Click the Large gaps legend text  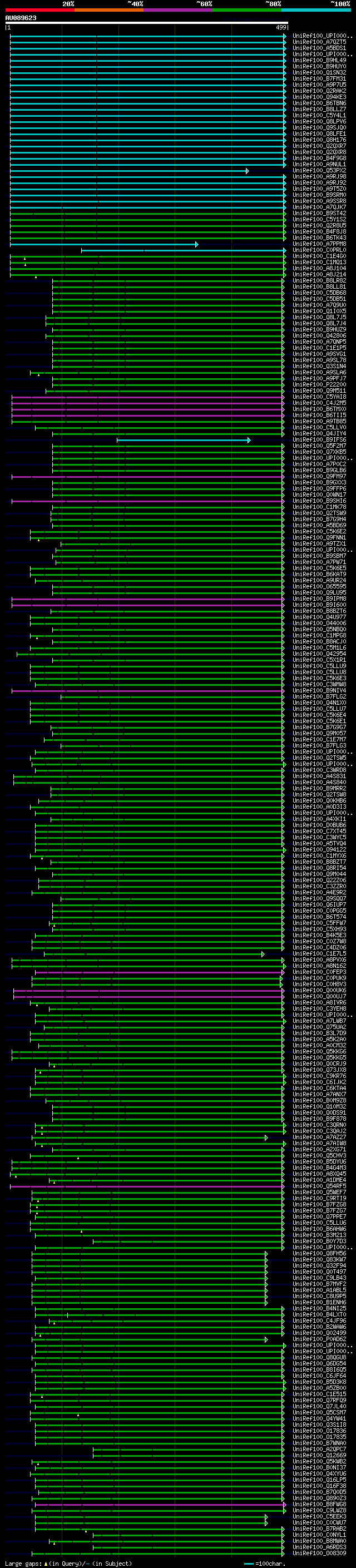pyautogui.click(x=68, y=1563)
